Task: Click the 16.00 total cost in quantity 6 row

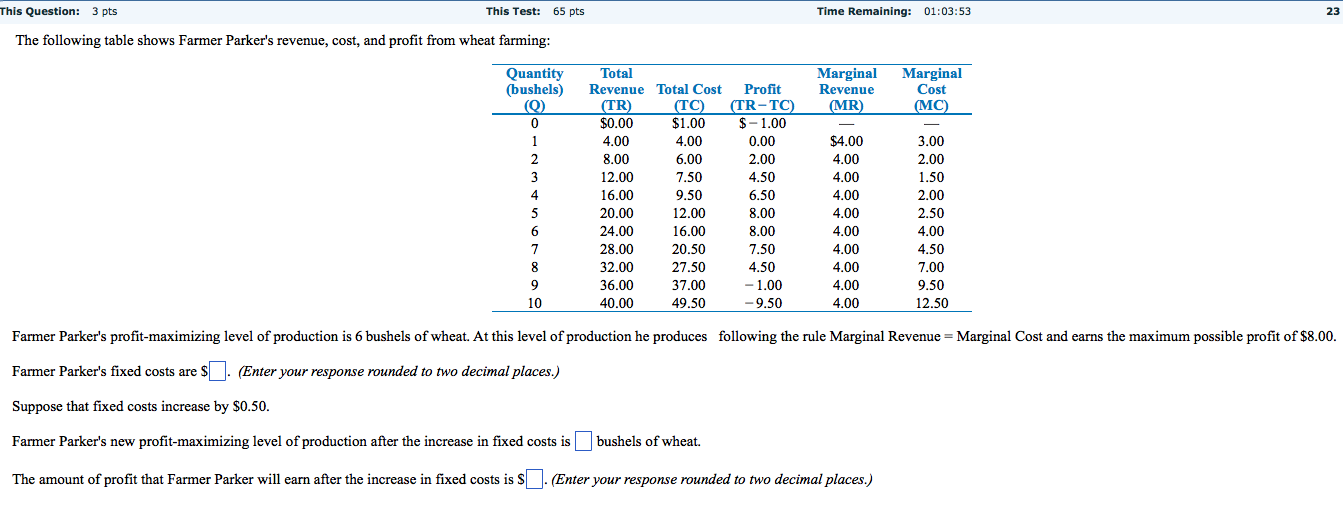Action: (x=688, y=231)
